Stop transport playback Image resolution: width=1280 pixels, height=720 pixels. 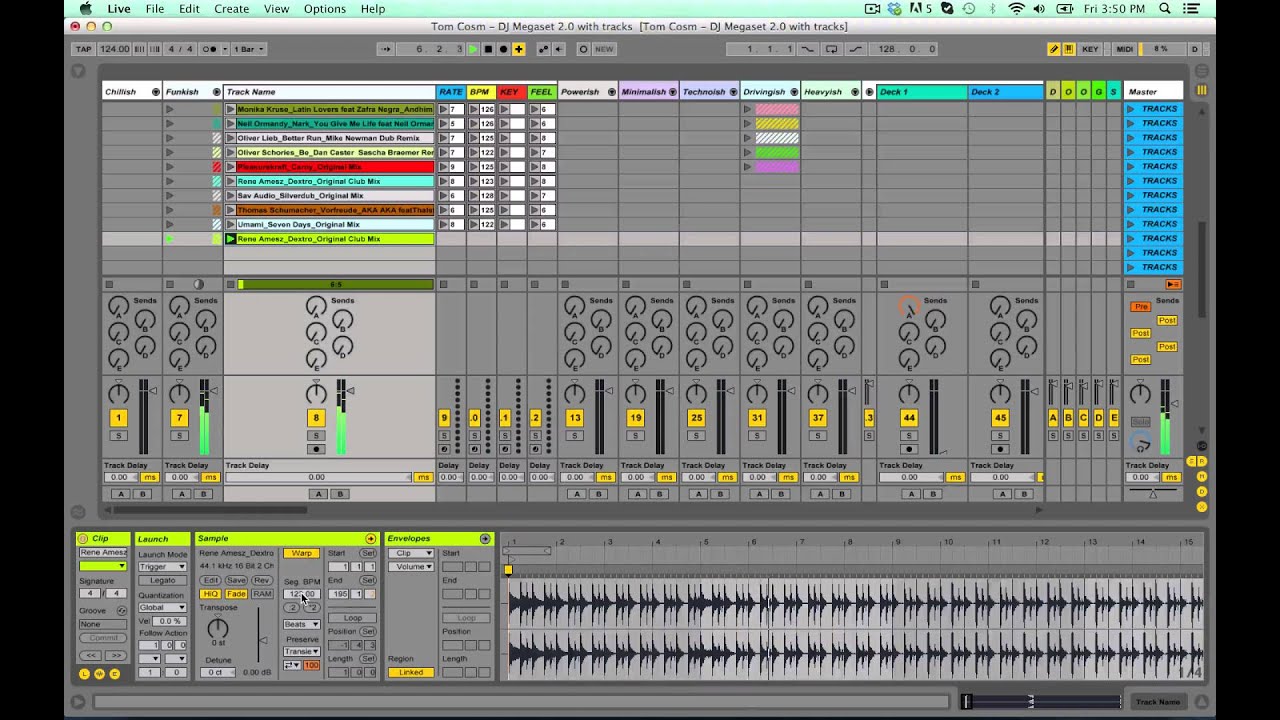pyautogui.click(x=488, y=49)
